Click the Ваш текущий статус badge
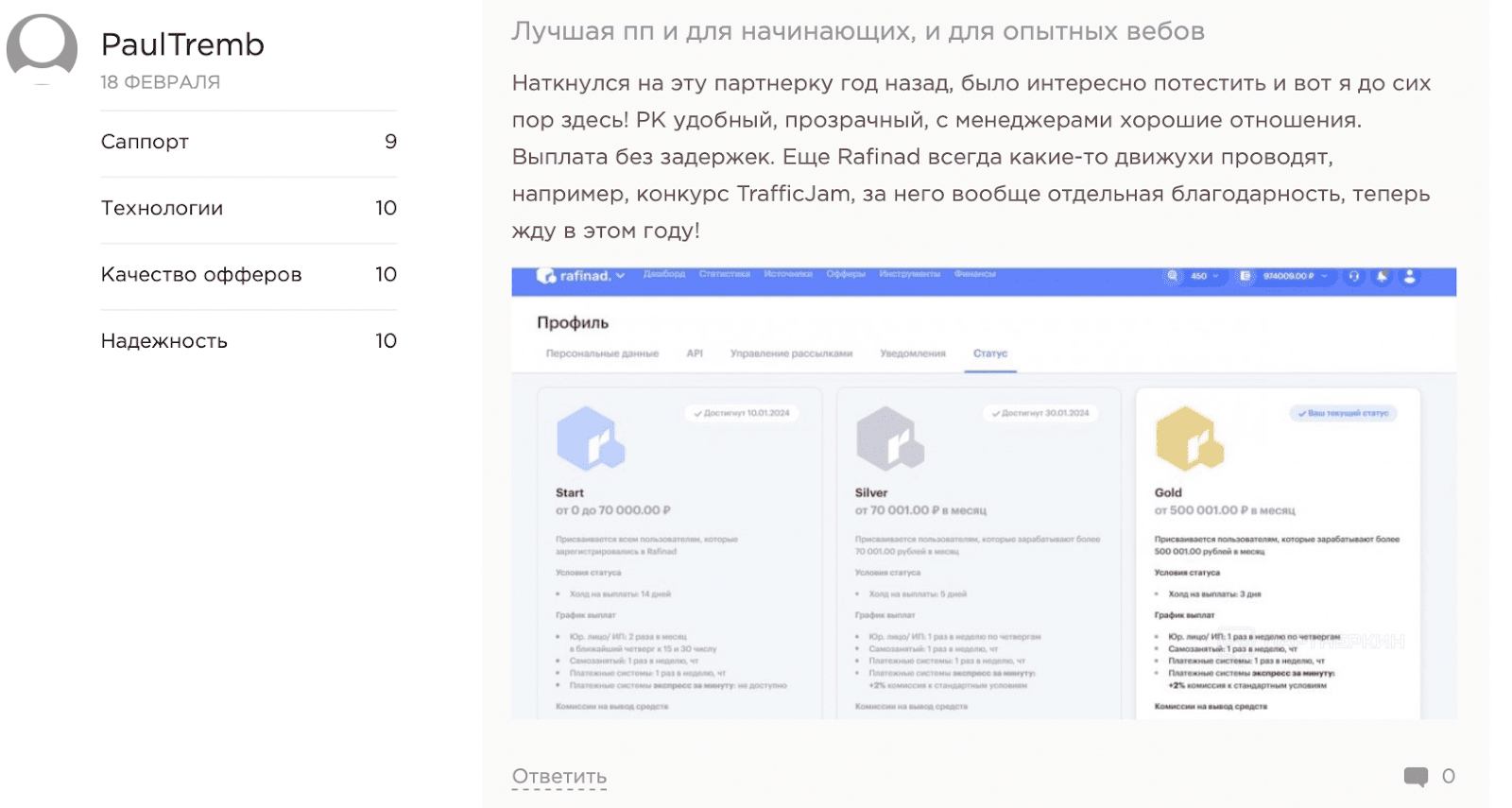 pos(1343,413)
